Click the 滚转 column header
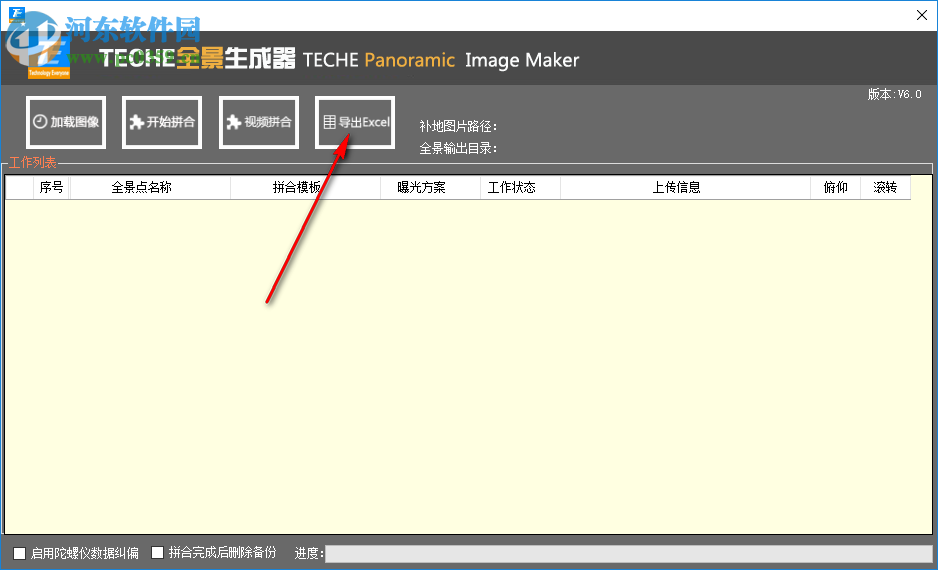Image resolution: width=938 pixels, height=570 pixels. click(x=885, y=188)
